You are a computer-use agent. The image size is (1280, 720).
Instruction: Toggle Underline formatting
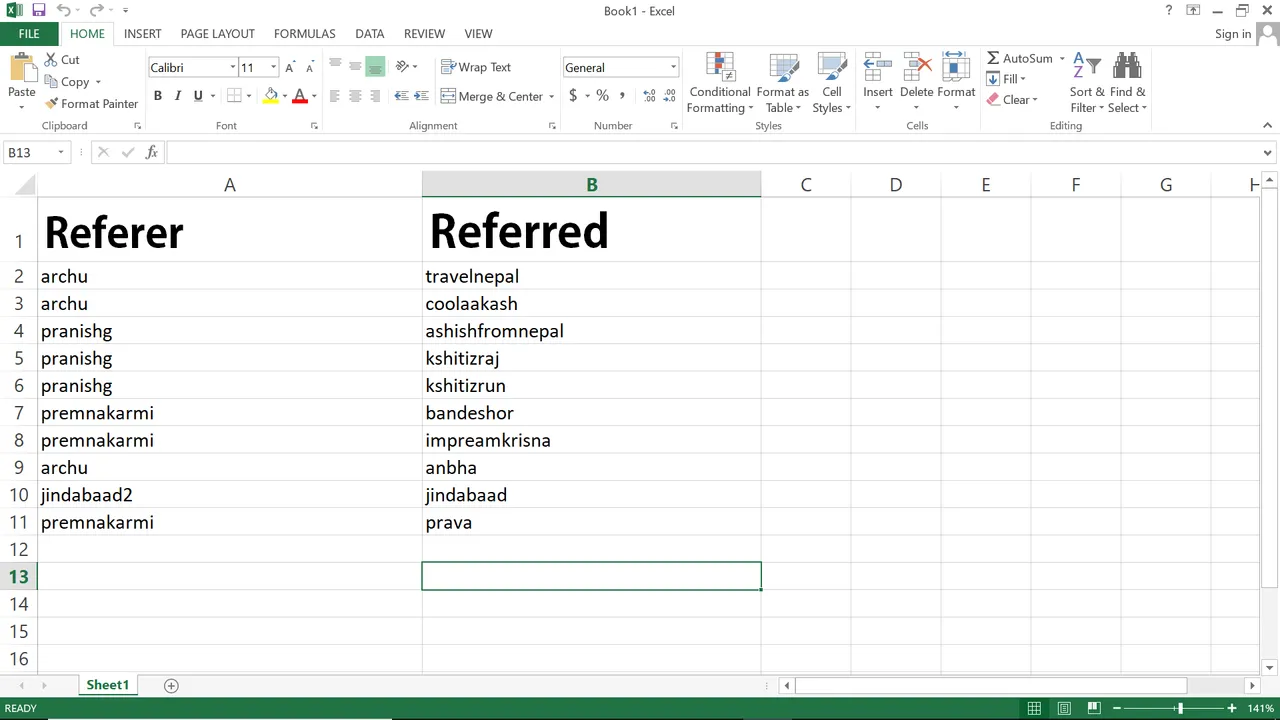[198, 96]
